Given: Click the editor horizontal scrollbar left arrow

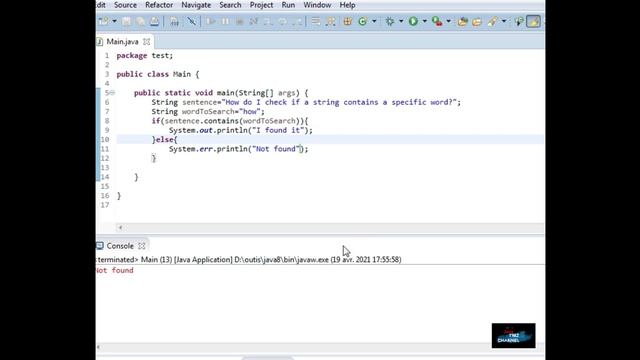Looking at the screenshot, I should click(x=120, y=227).
